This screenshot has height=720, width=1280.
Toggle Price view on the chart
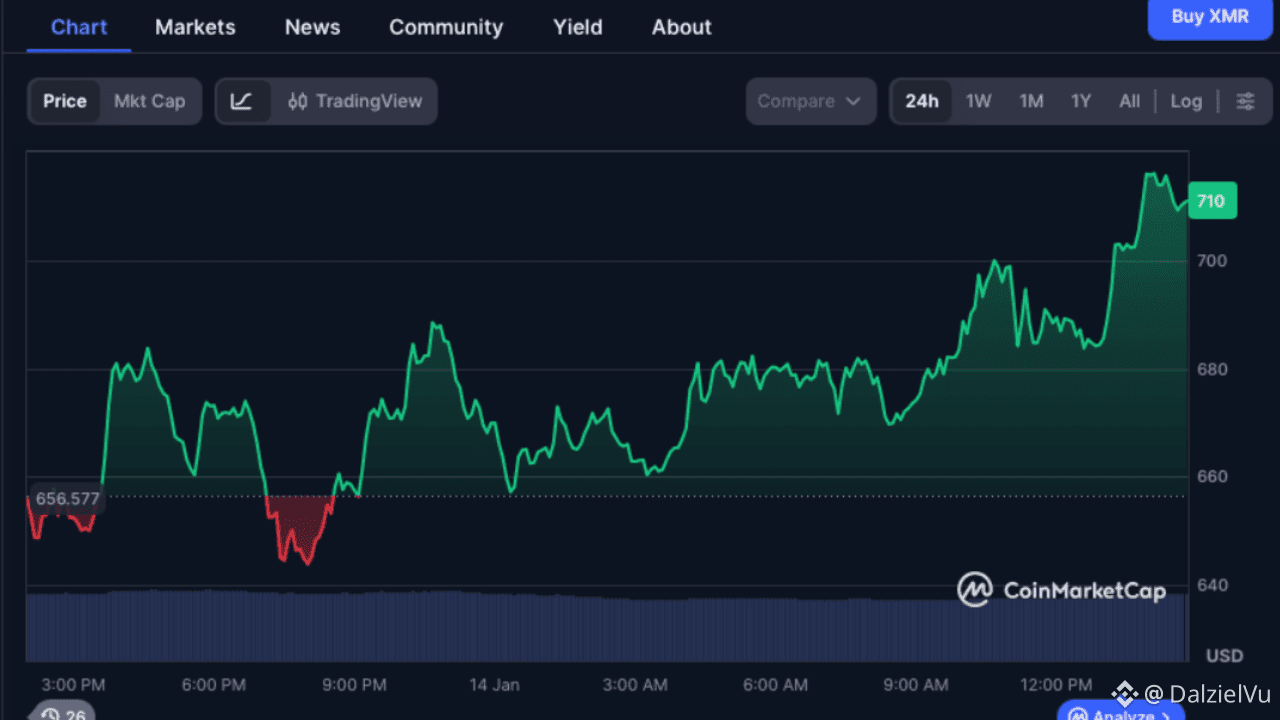pyautogui.click(x=65, y=101)
